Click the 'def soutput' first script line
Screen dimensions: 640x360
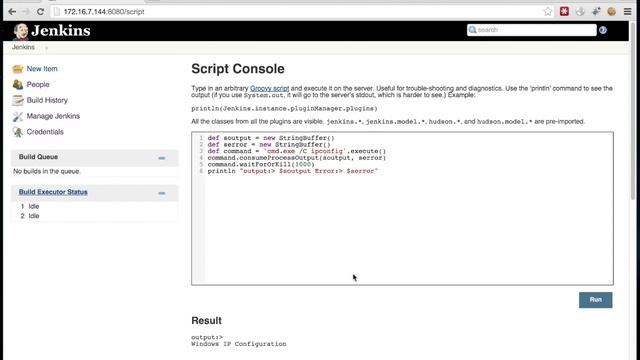point(271,138)
